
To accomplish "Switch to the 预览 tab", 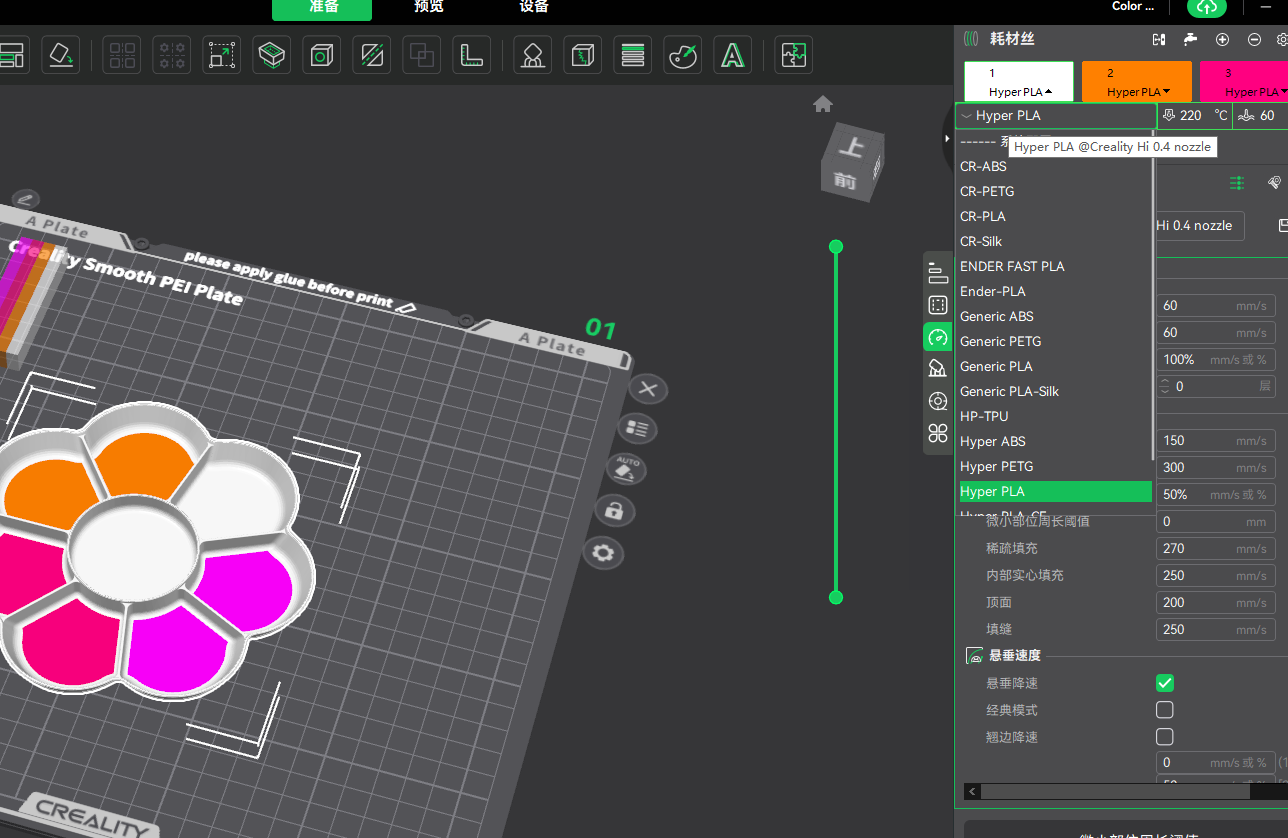I will 428,7.
